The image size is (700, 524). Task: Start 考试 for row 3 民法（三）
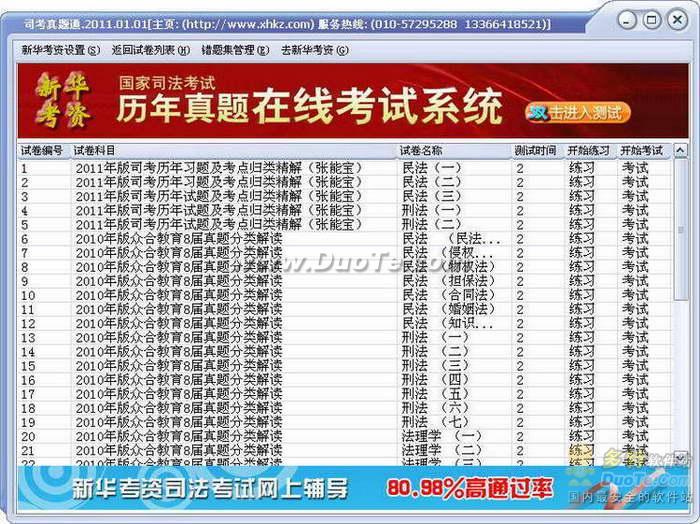pos(634,196)
